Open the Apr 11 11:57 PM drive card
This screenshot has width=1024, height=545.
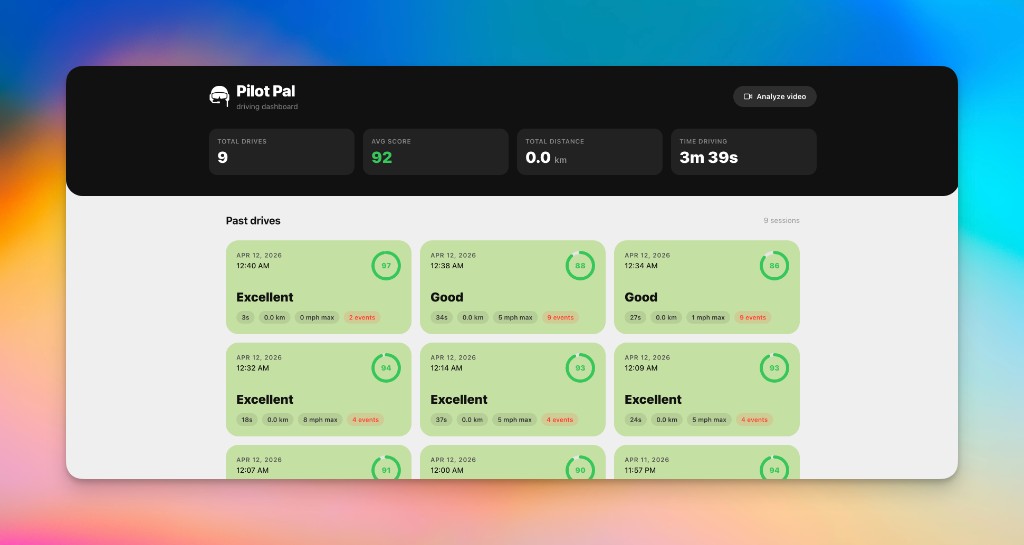point(707,462)
